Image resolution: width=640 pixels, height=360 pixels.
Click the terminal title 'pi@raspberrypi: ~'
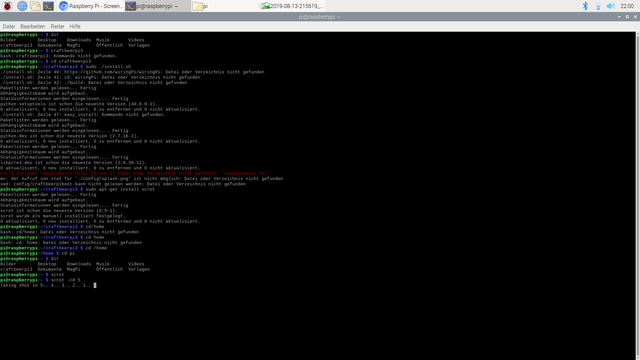[x=319, y=17]
